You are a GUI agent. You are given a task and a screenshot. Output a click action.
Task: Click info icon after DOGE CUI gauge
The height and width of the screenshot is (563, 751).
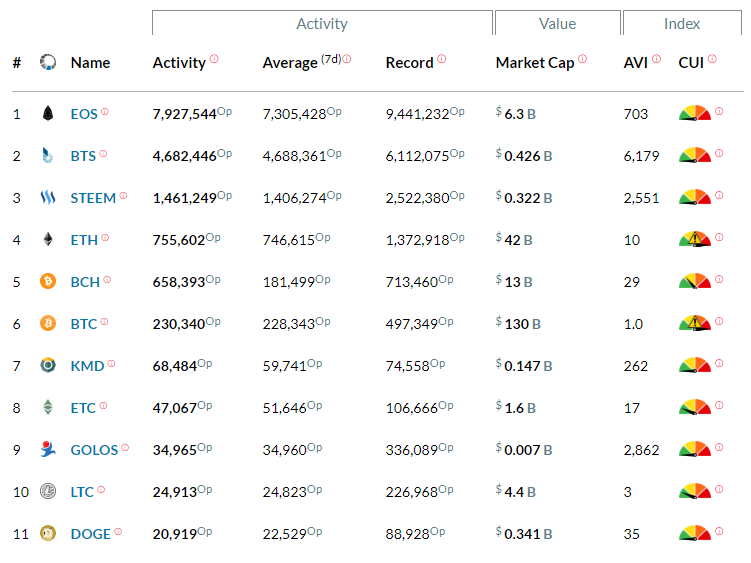(719, 531)
